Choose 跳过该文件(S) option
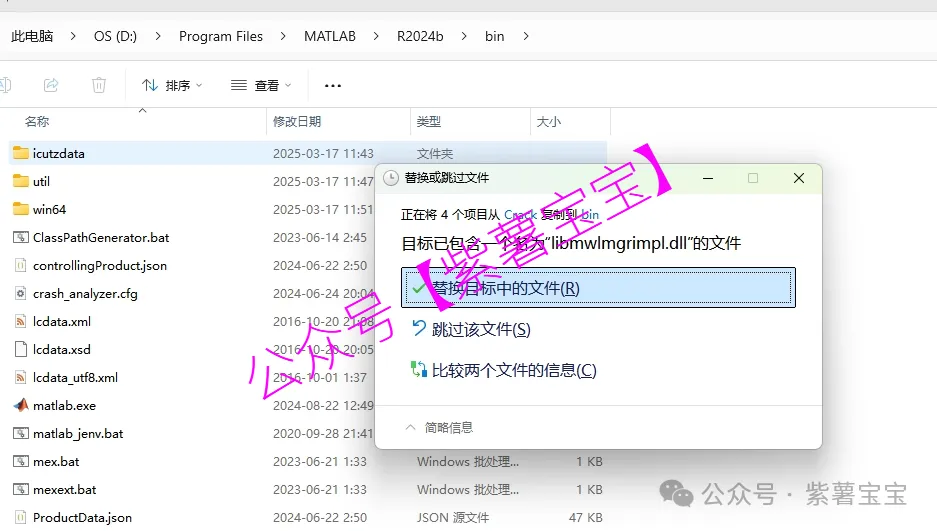The image size is (937, 531). pyautogui.click(x=480, y=329)
